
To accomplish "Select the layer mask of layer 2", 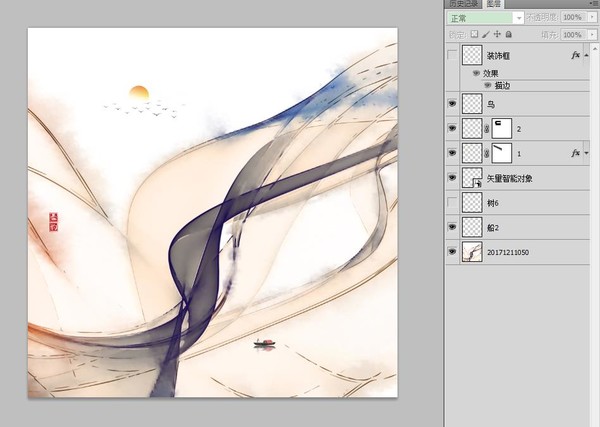I will pos(502,128).
